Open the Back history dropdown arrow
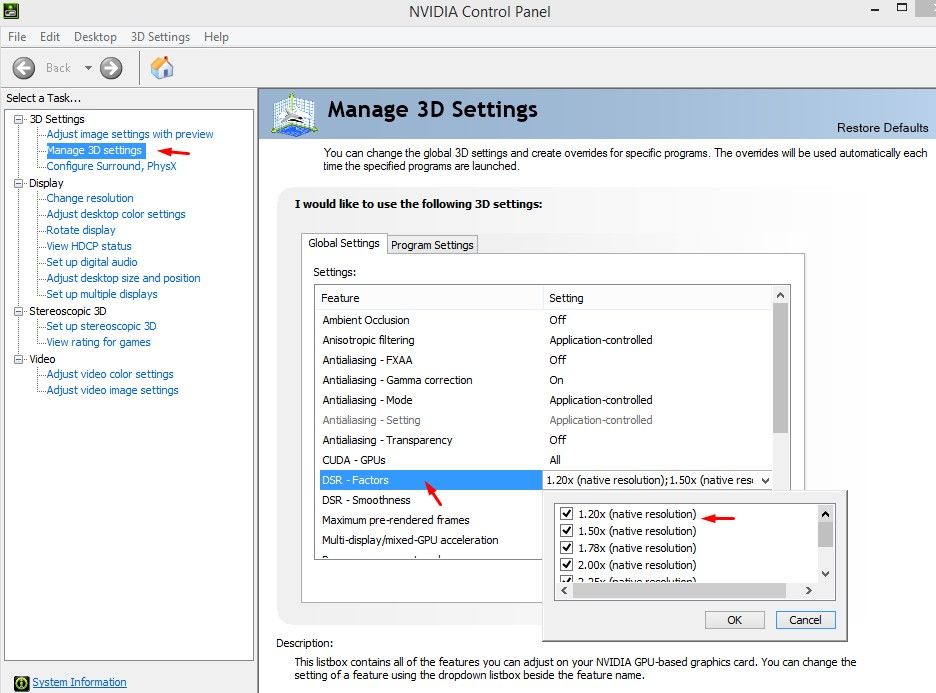This screenshot has height=693, width=936. [88, 68]
